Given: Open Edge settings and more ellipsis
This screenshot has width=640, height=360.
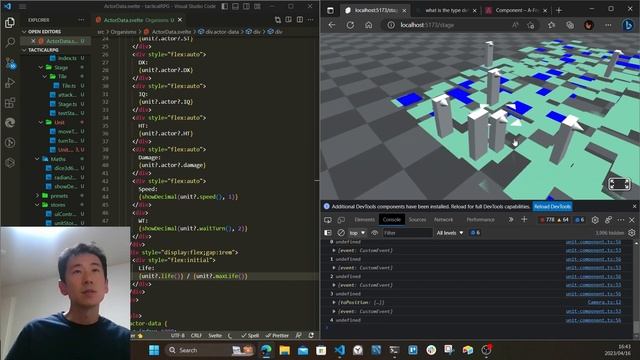Looking at the screenshot, I should pyautogui.click(x=608, y=25).
